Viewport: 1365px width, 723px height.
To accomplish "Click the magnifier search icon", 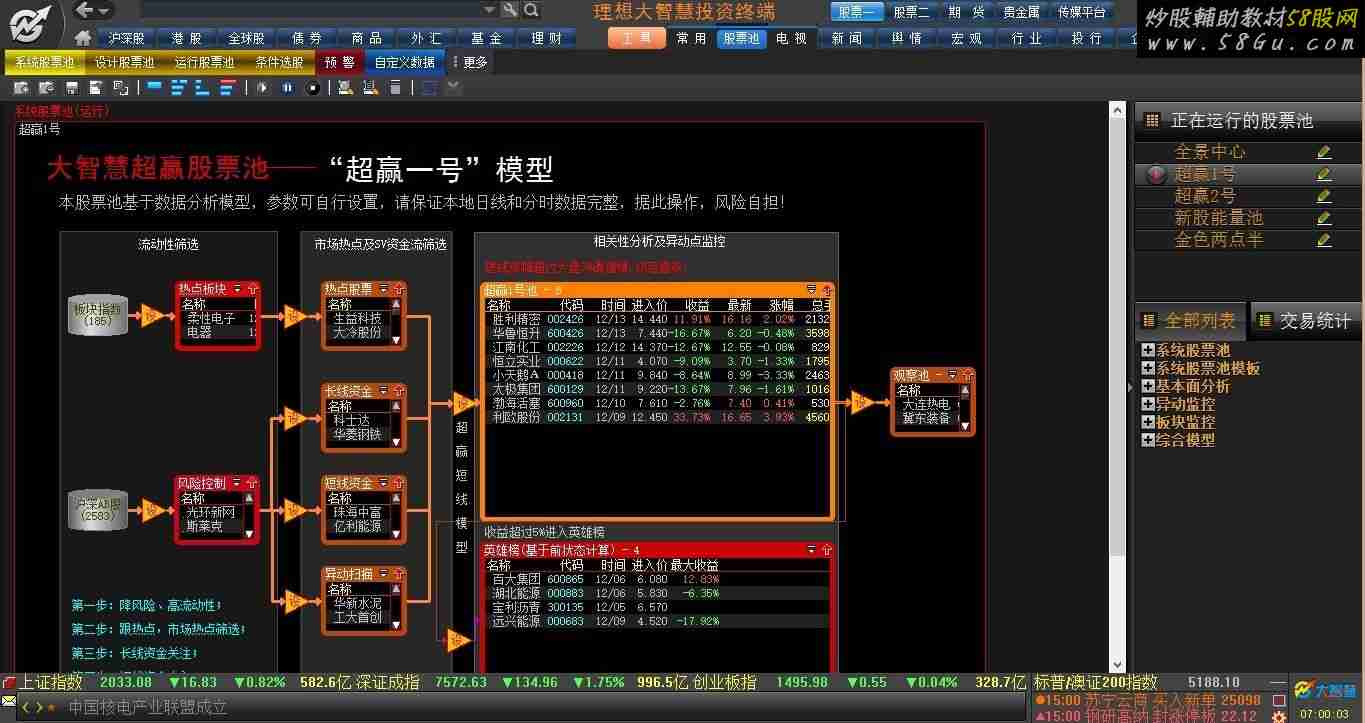I will (531, 10).
